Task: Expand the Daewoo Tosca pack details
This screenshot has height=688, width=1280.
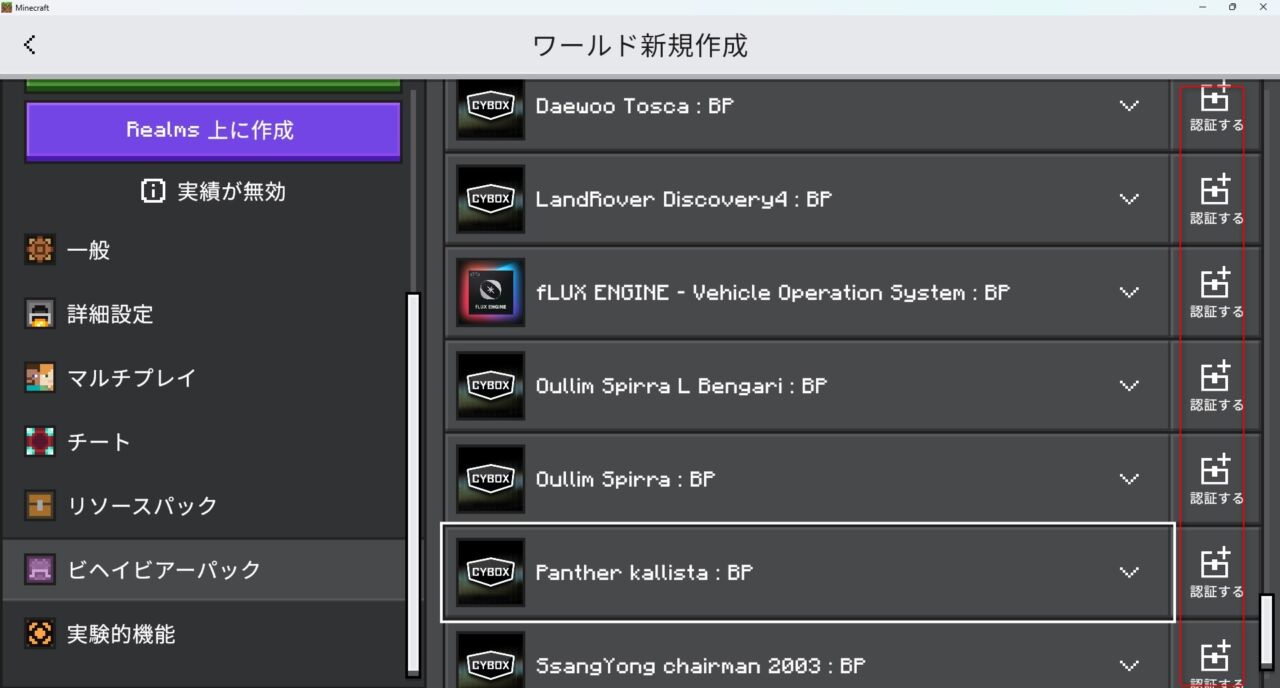Action: pos(1129,106)
